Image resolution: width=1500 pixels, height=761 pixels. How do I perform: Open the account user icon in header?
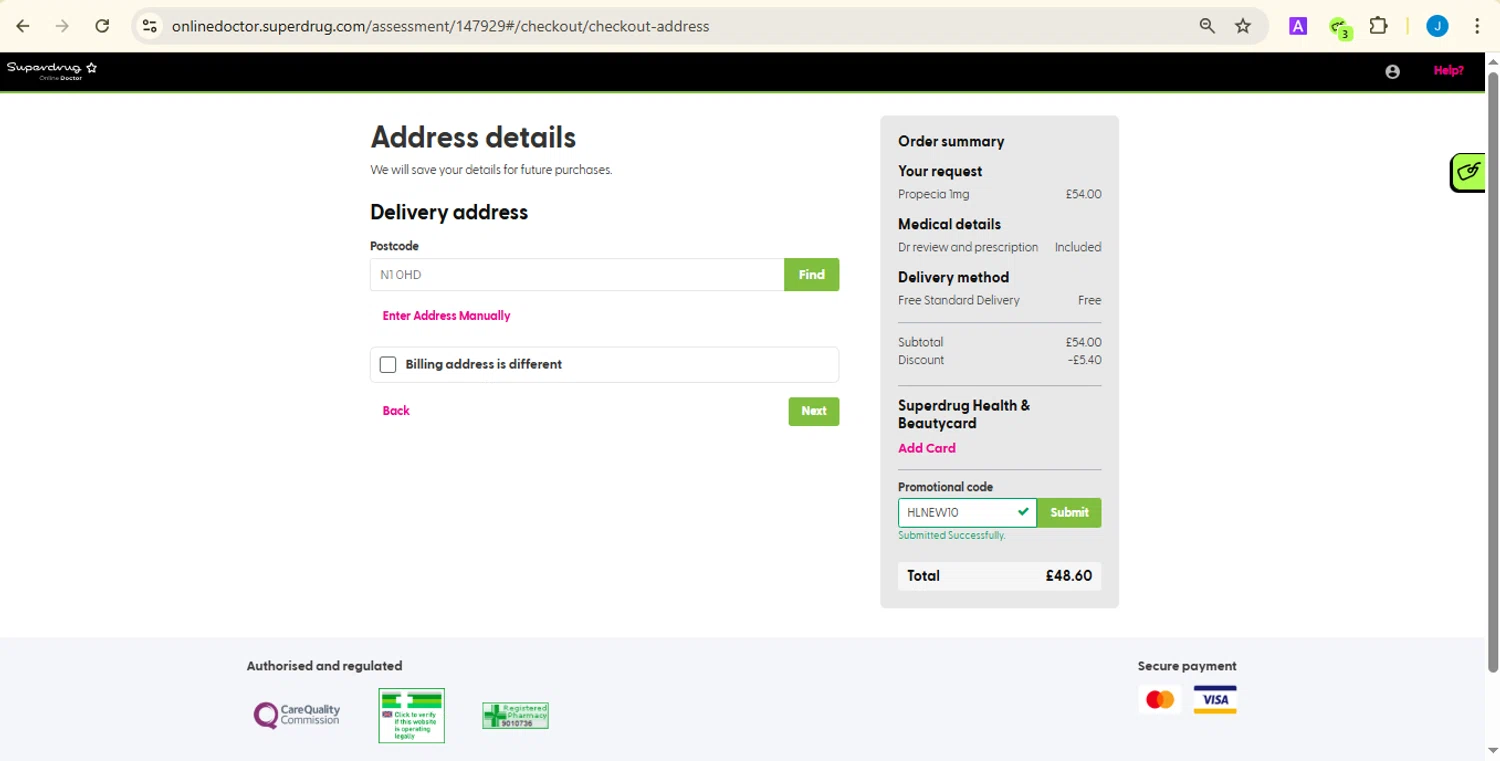(1392, 71)
